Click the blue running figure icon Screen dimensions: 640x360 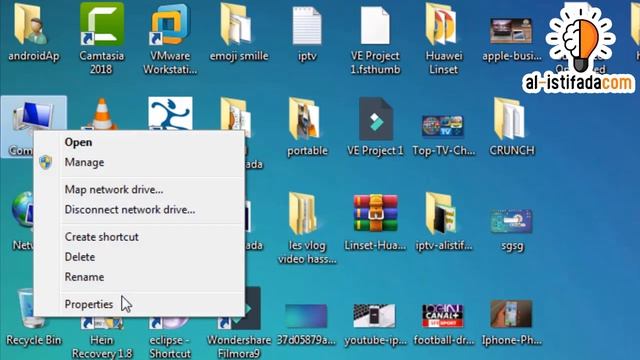click(170, 113)
